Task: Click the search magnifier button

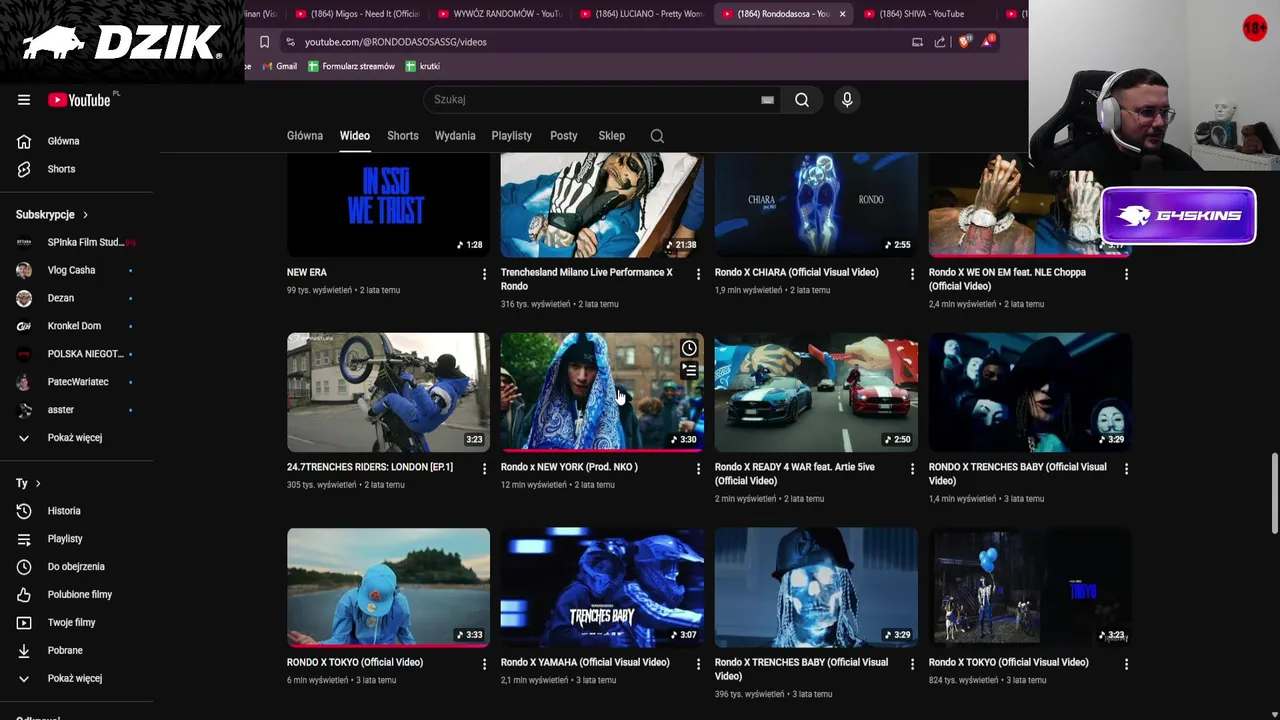Action: [802, 99]
